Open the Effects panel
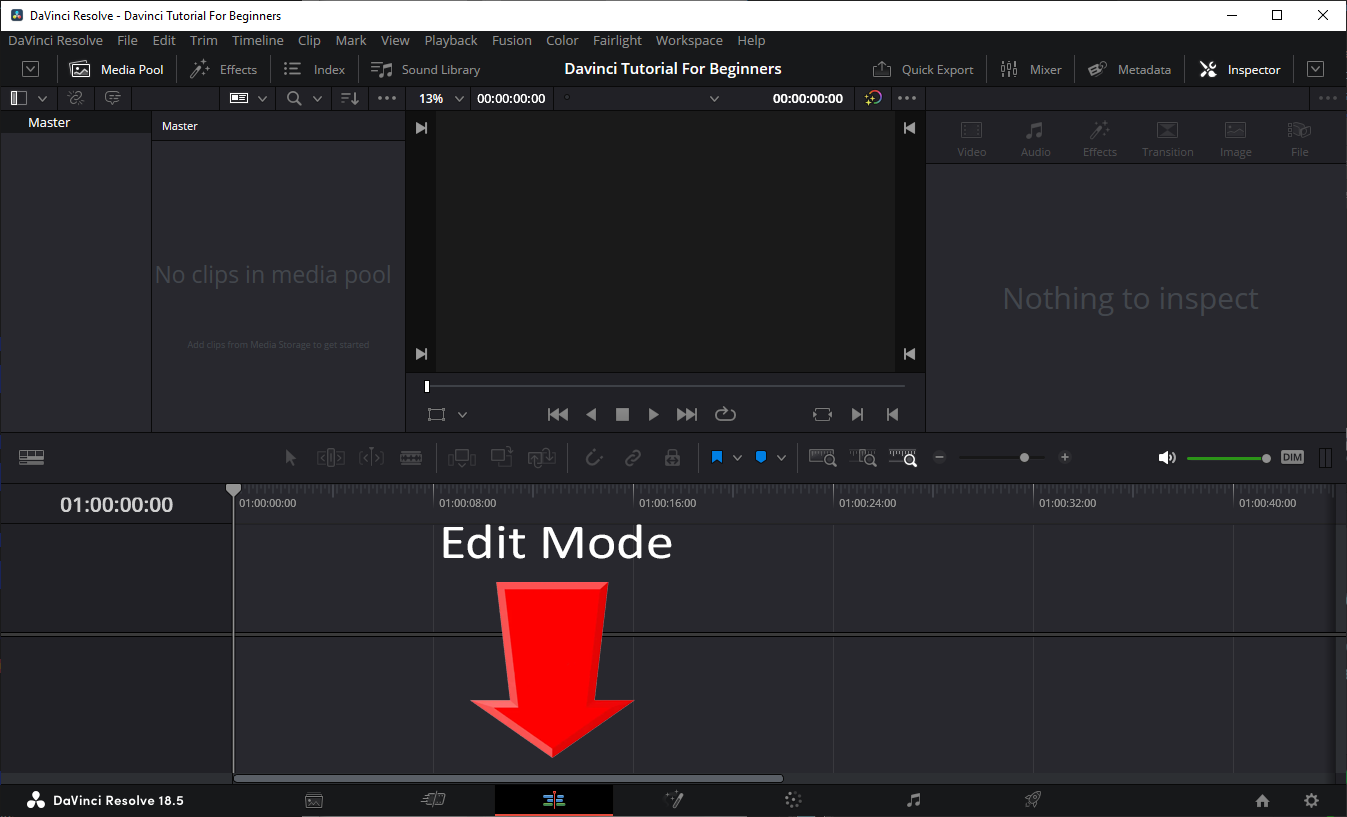The height and width of the screenshot is (817, 1347). 224,69
